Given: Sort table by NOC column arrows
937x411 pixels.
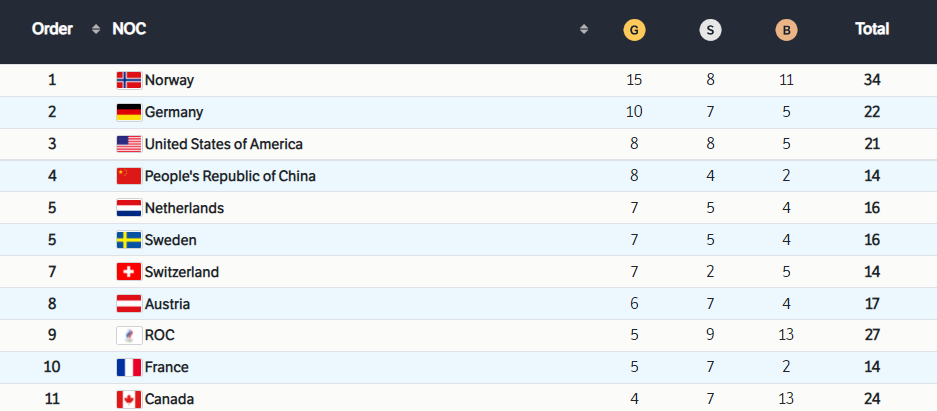Looking at the screenshot, I should pyautogui.click(x=584, y=29).
